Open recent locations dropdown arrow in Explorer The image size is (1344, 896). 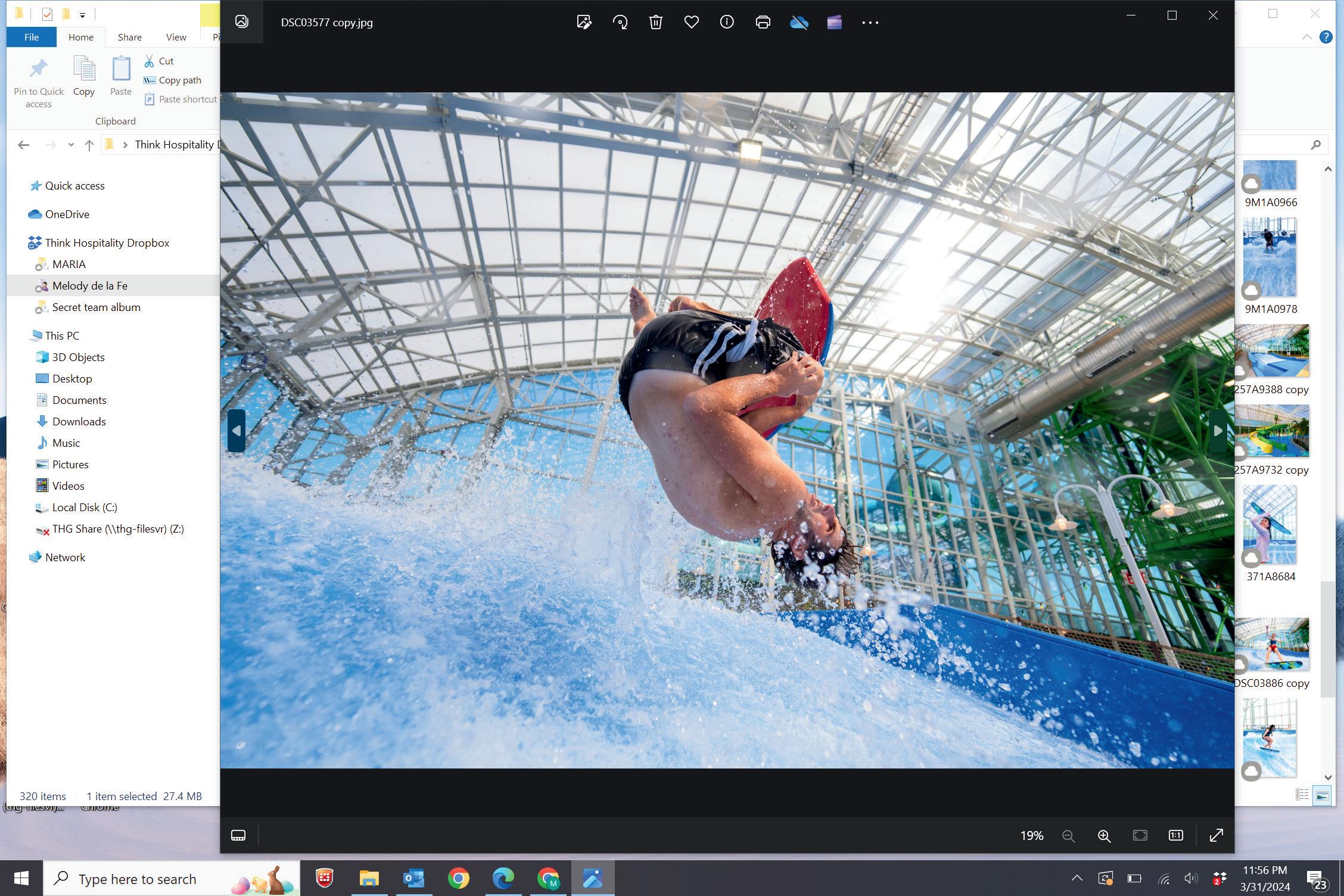(71, 145)
